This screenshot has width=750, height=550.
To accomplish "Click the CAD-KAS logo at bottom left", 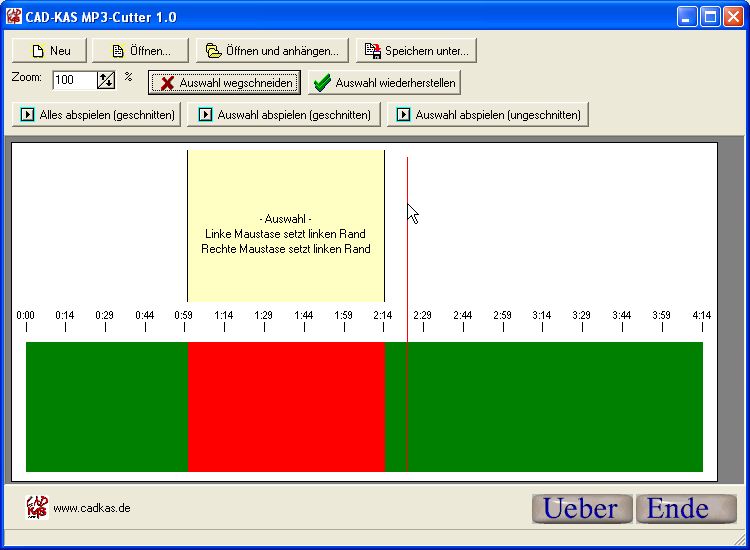I will [37, 507].
